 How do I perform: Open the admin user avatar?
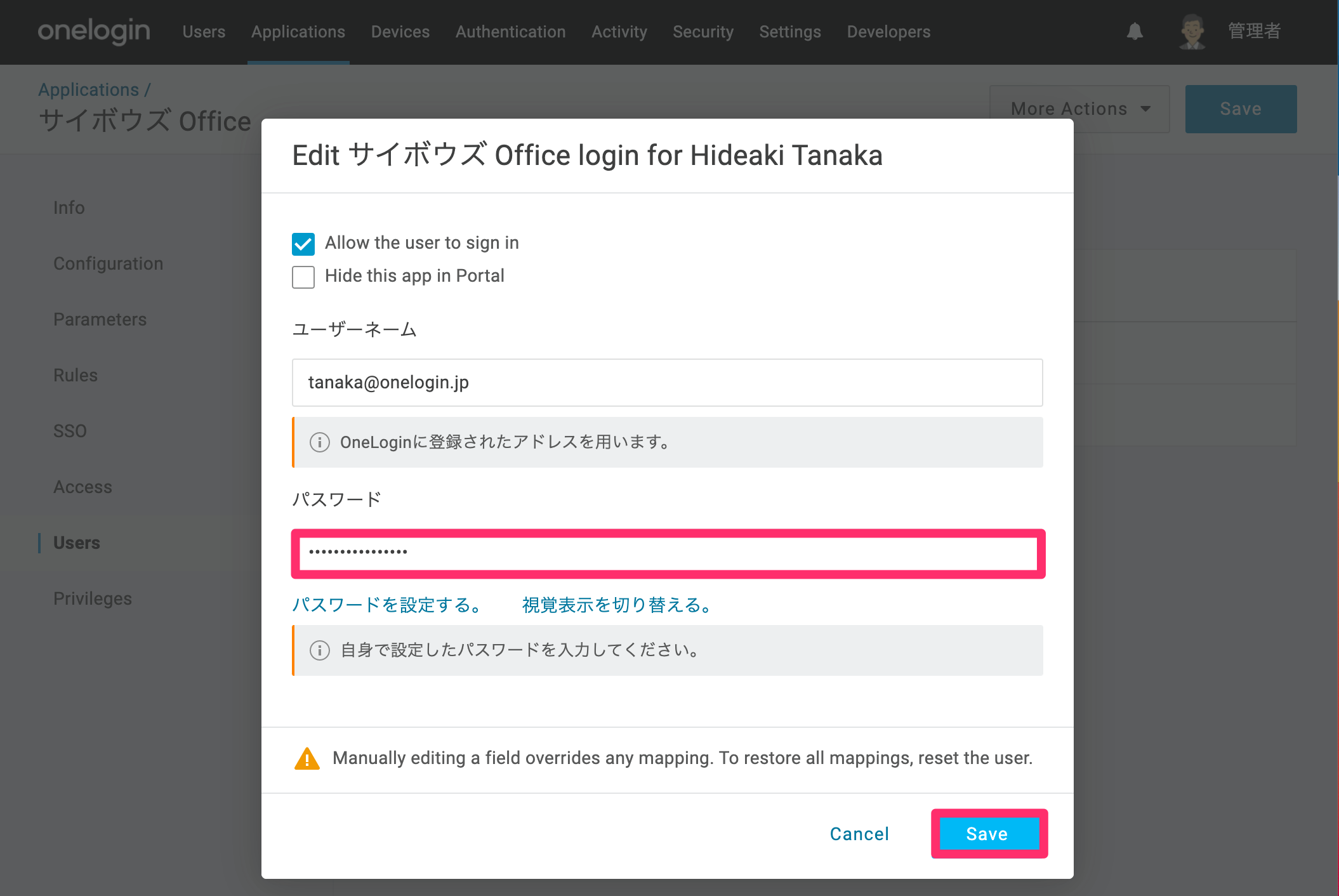1192,31
